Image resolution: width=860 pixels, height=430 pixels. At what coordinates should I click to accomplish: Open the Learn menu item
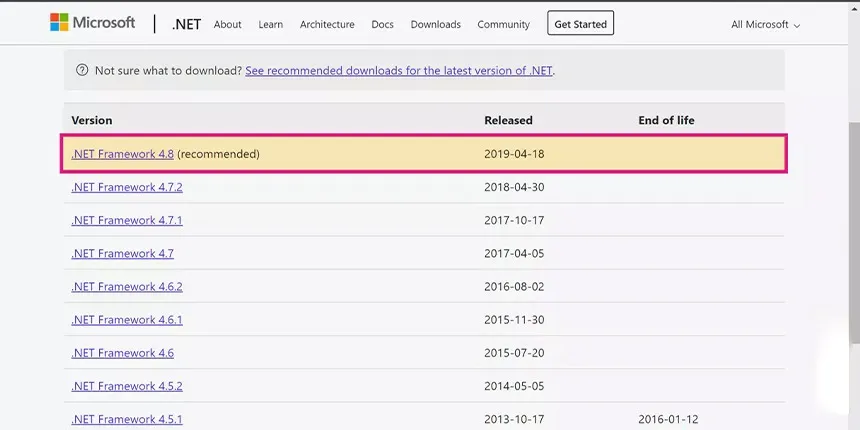pyautogui.click(x=270, y=24)
